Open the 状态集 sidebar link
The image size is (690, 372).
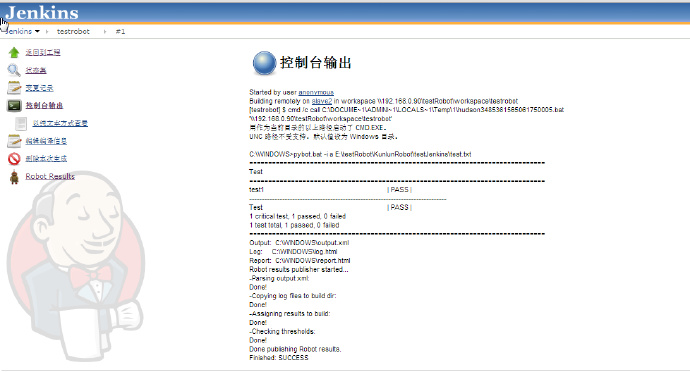tap(36, 70)
